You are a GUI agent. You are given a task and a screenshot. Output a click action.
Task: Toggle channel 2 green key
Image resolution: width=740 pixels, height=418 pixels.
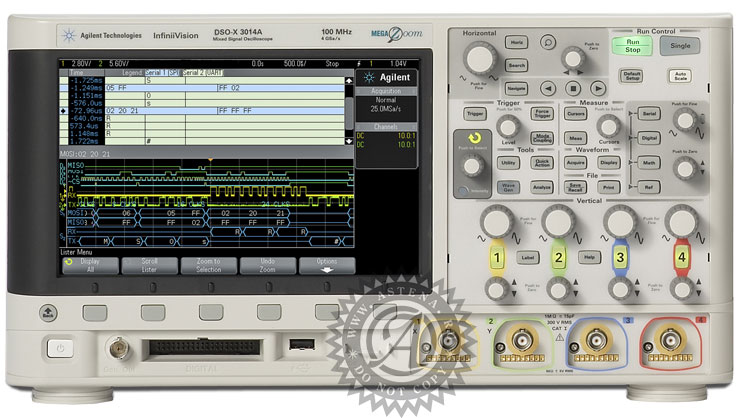coord(558,258)
